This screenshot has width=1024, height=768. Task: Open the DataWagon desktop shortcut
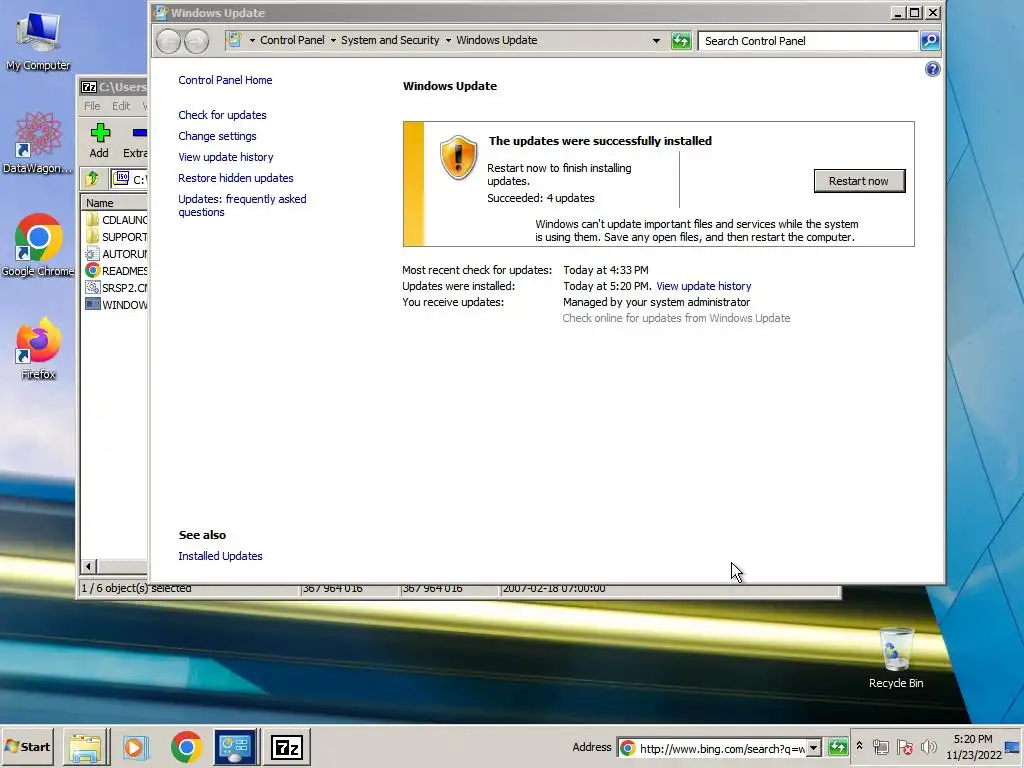coord(38,142)
